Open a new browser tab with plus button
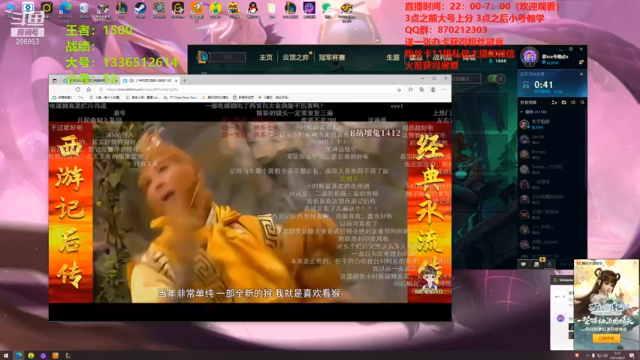The width and height of the screenshot is (640, 360). pyautogui.click(x=184, y=80)
